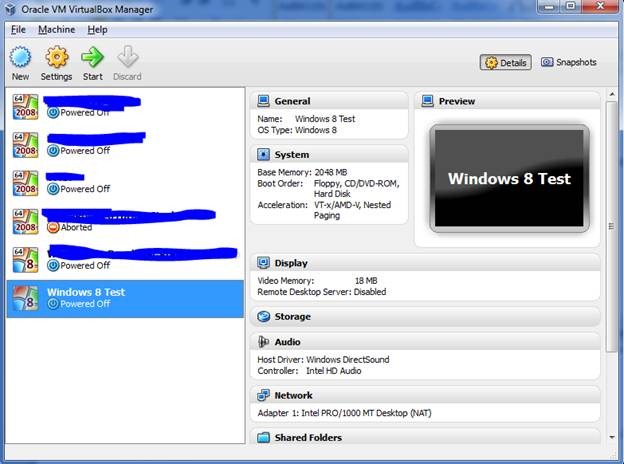Click the Windows 8 Test preview thumbnail
The image size is (624, 464).
pyautogui.click(x=509, y=178)
